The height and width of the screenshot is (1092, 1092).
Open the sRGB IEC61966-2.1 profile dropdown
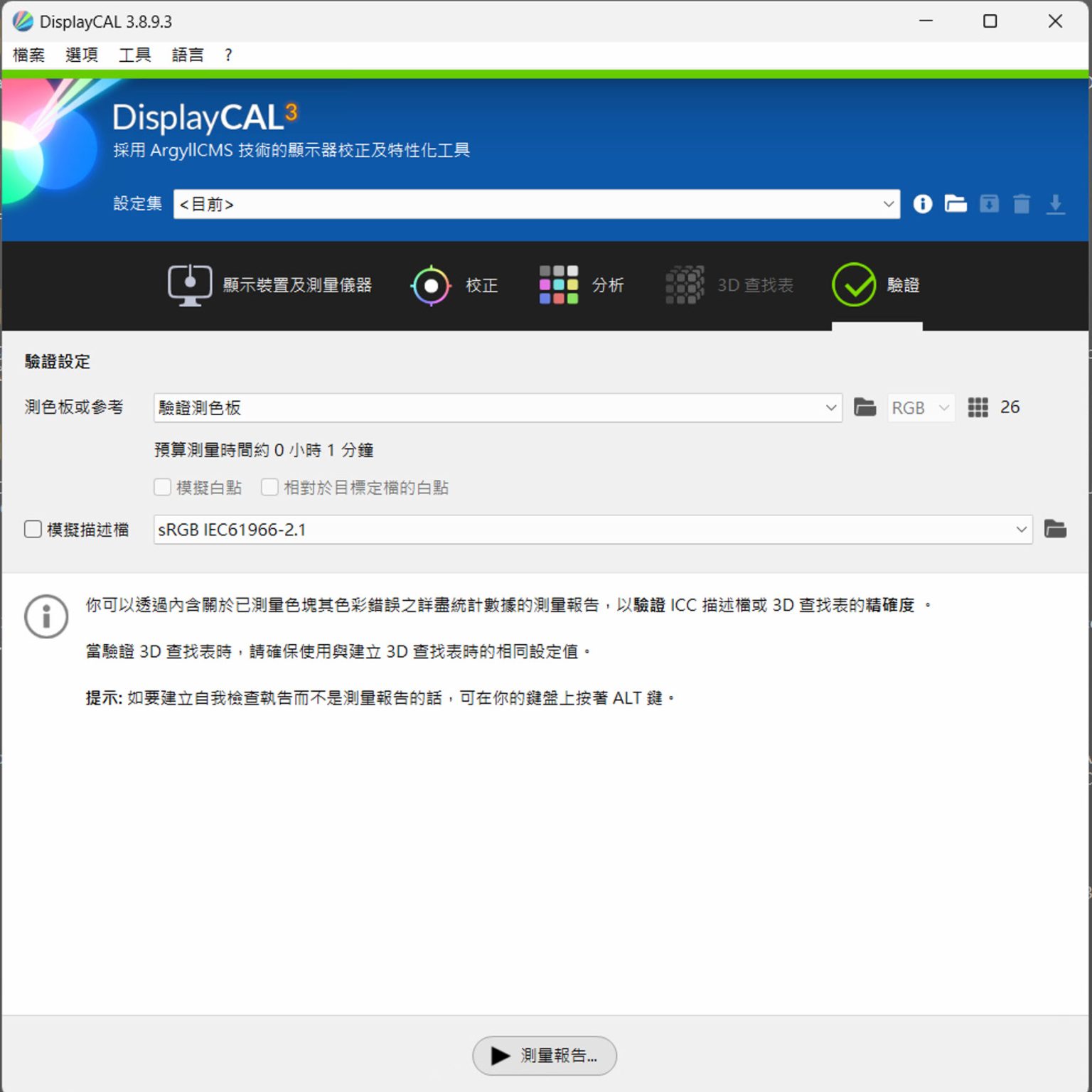click(1022, 529)
